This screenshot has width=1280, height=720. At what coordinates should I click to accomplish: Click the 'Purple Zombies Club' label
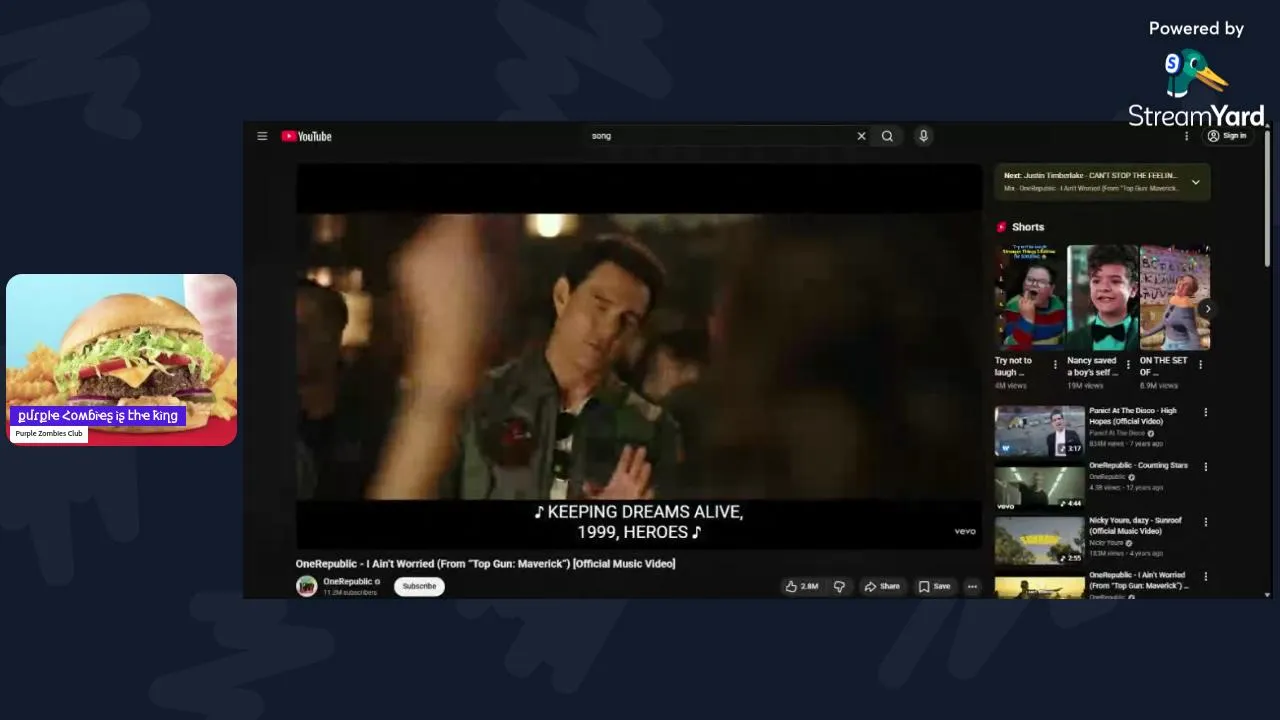point(49,434)
